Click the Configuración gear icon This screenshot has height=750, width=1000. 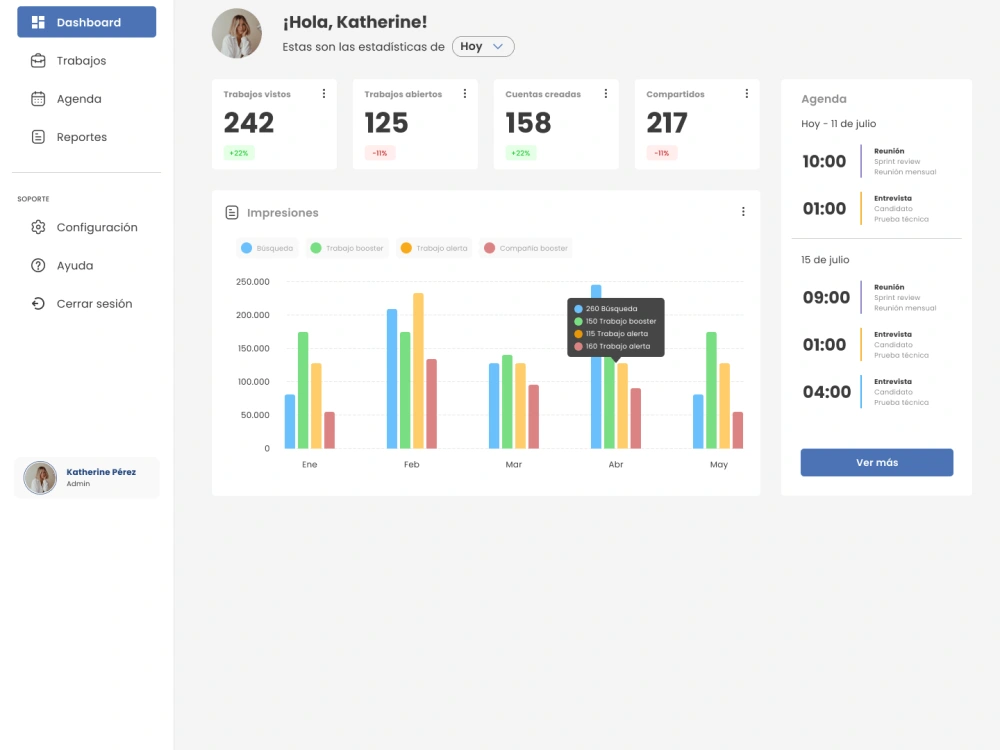37,227
